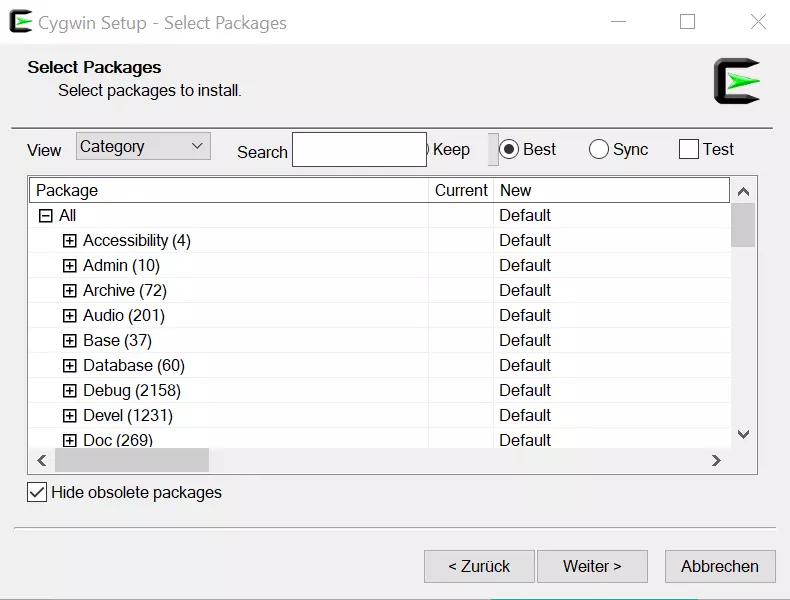The width and height of the screenshot is (790, 600).
Task: Click the Cygwin icon in the title bar
Action: [x=20, y=22]
